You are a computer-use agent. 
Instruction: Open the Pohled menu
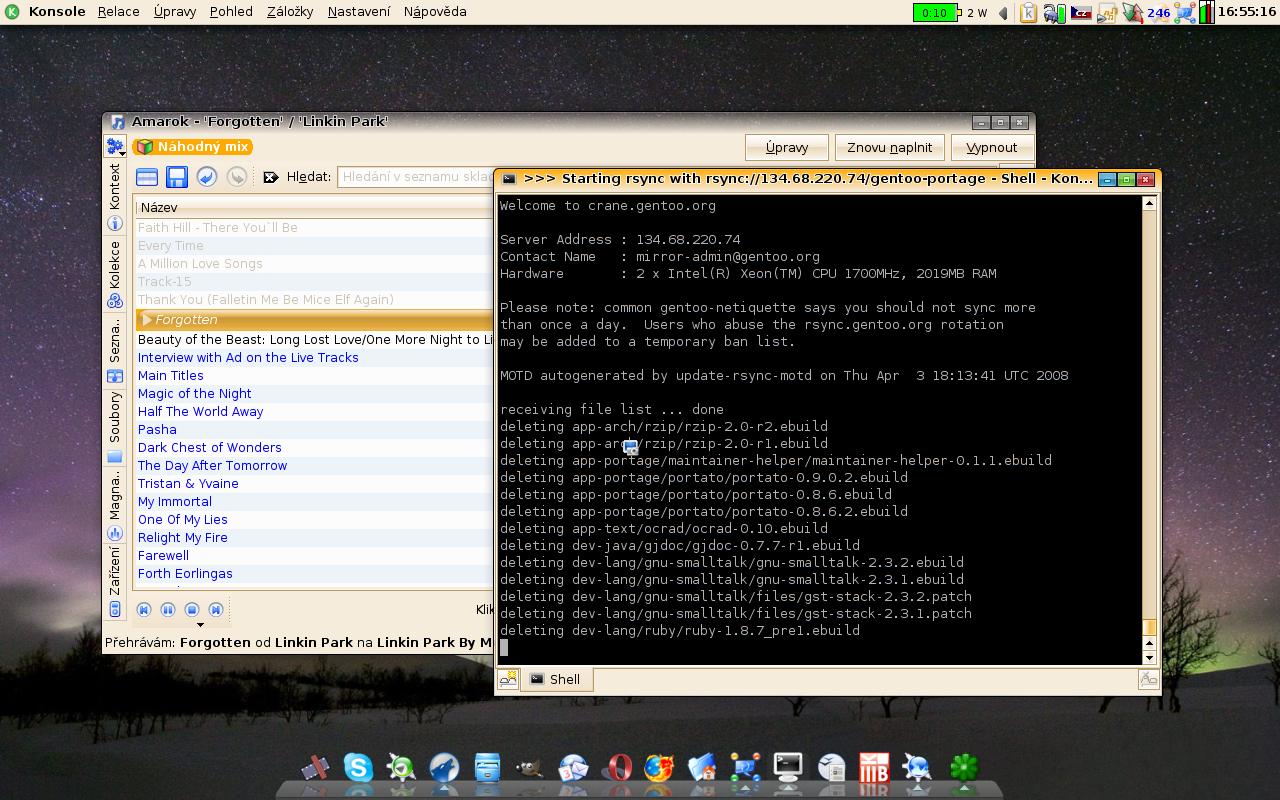click(231, 12)
